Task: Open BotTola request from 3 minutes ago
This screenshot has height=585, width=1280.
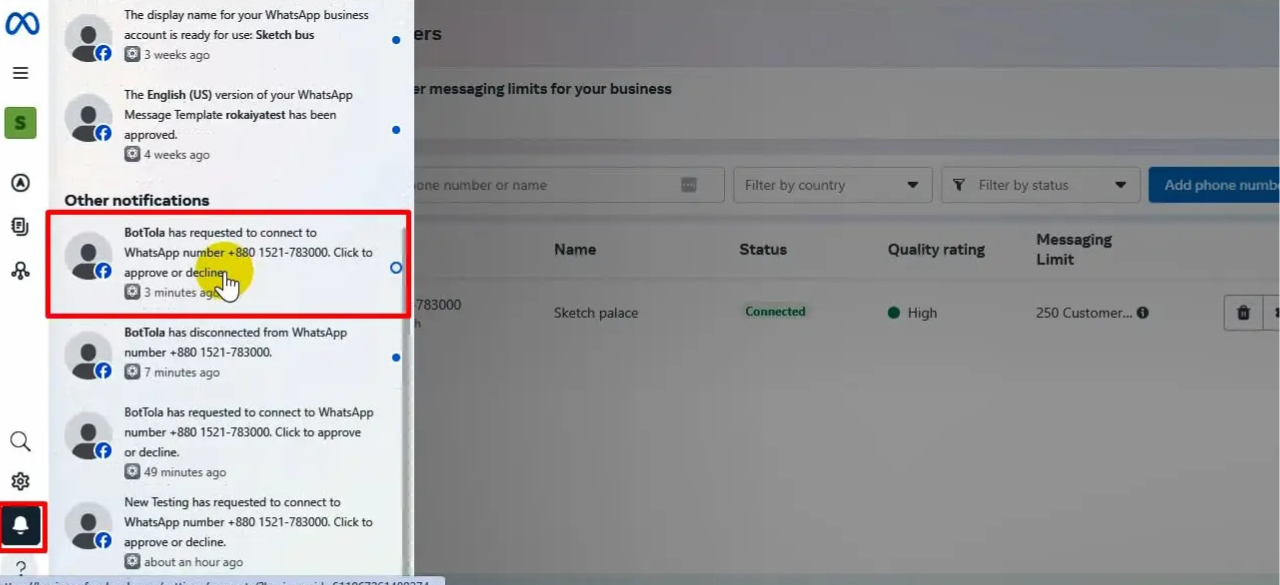Action: coord(228,264)
